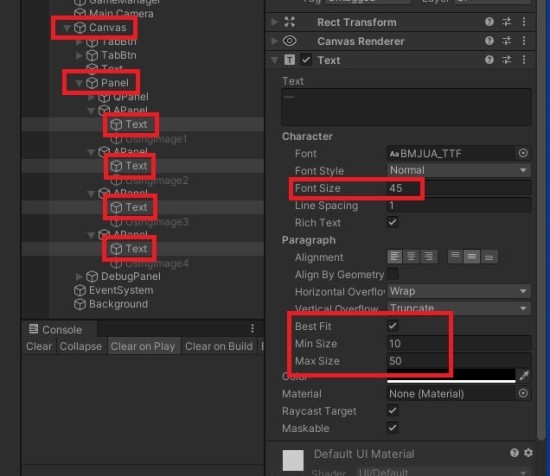The height and width of the screenshot is (476, 550).
Task: Click the Canvas Renderer eye icon
Action: (289, 41)
